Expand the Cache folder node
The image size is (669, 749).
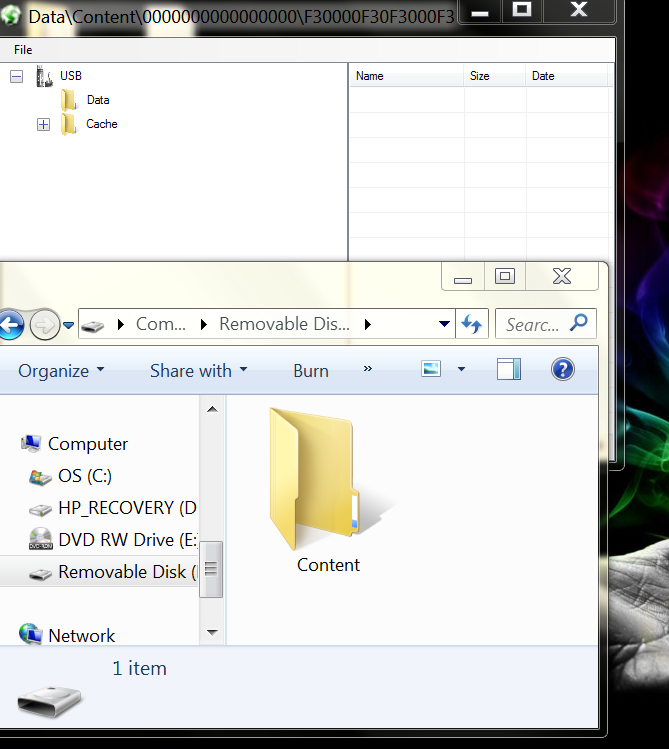tap(43, 124)
